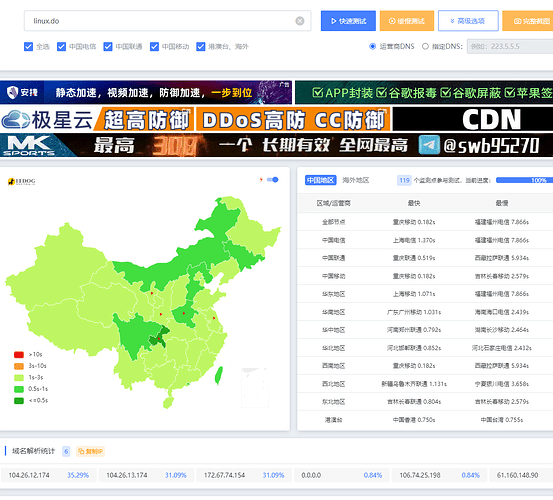
Task: Switch to the 海外地区 tab
Action: pyautogui.click(x=356, y=180)
